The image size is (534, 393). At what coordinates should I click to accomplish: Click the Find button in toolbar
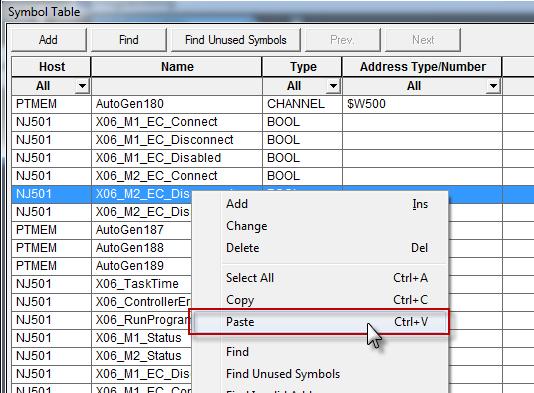click(x=129, y=40)
